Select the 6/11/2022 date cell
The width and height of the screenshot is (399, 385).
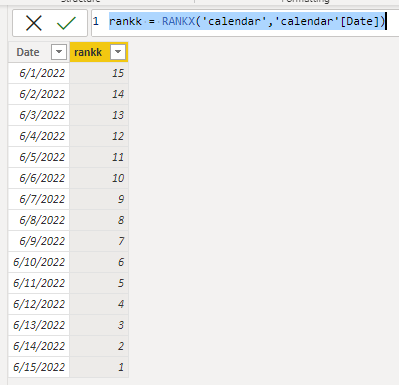tap(39, 283)
